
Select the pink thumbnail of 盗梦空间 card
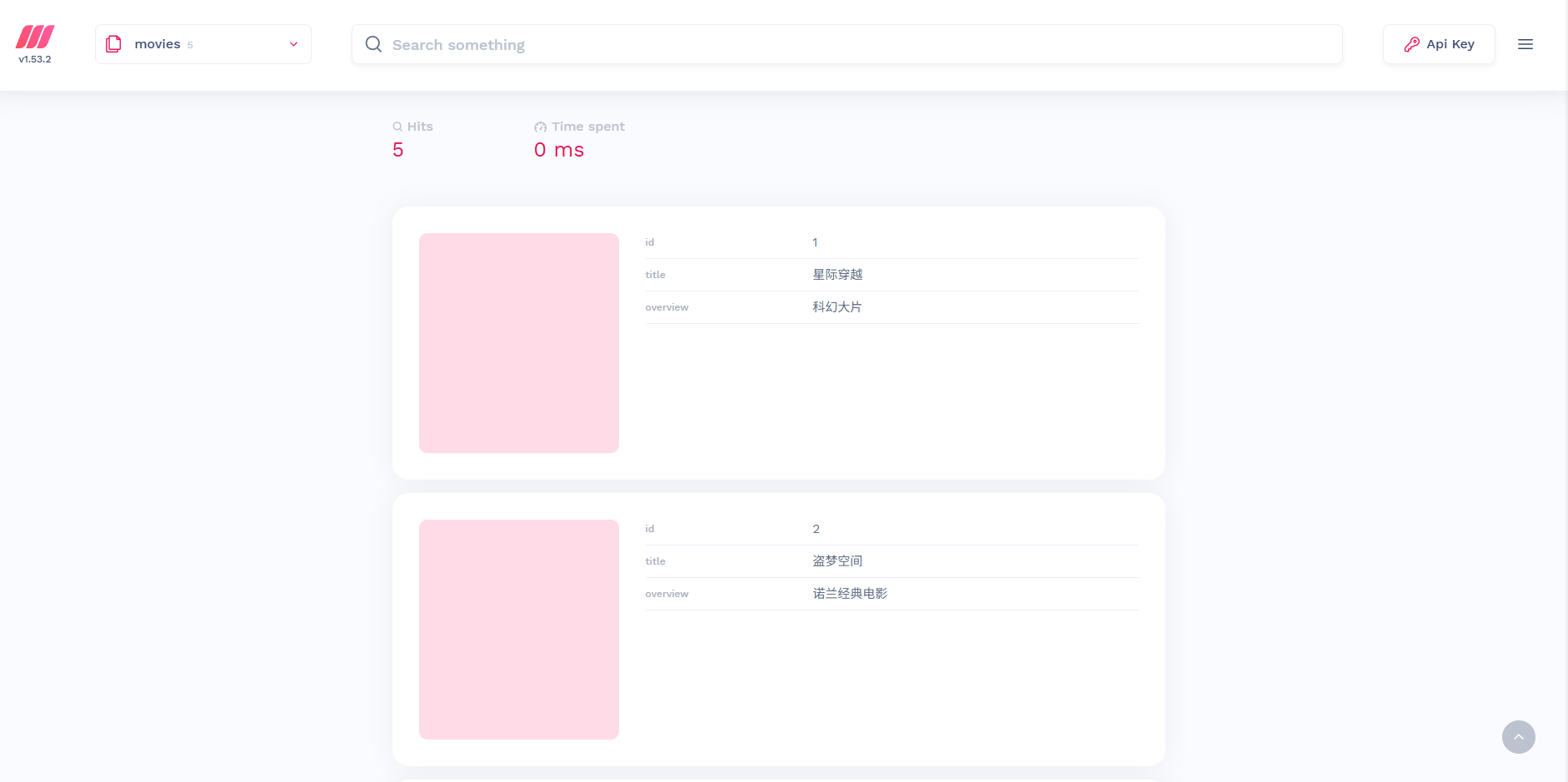click(519, 630)
